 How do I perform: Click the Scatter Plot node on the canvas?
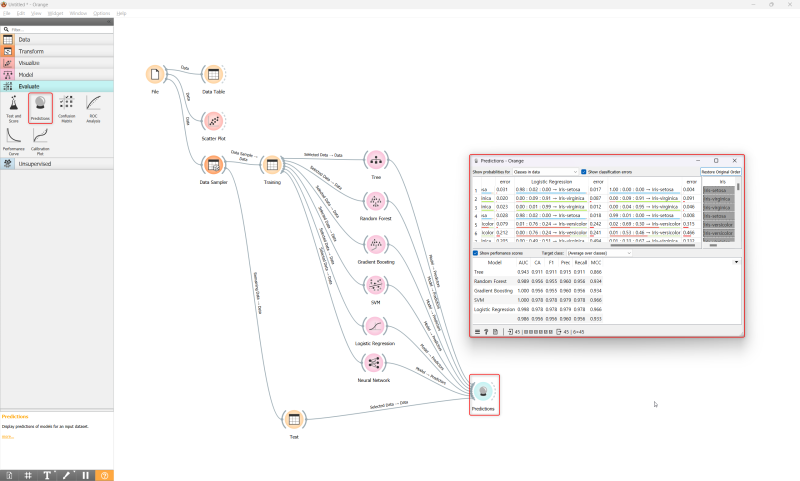click(x=213, y=121)
